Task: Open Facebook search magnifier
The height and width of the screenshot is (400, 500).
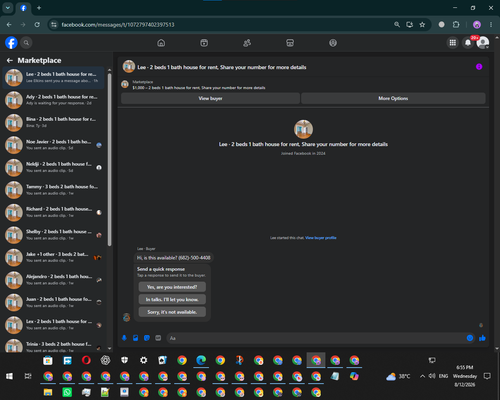Action: (x=26, y=43)
